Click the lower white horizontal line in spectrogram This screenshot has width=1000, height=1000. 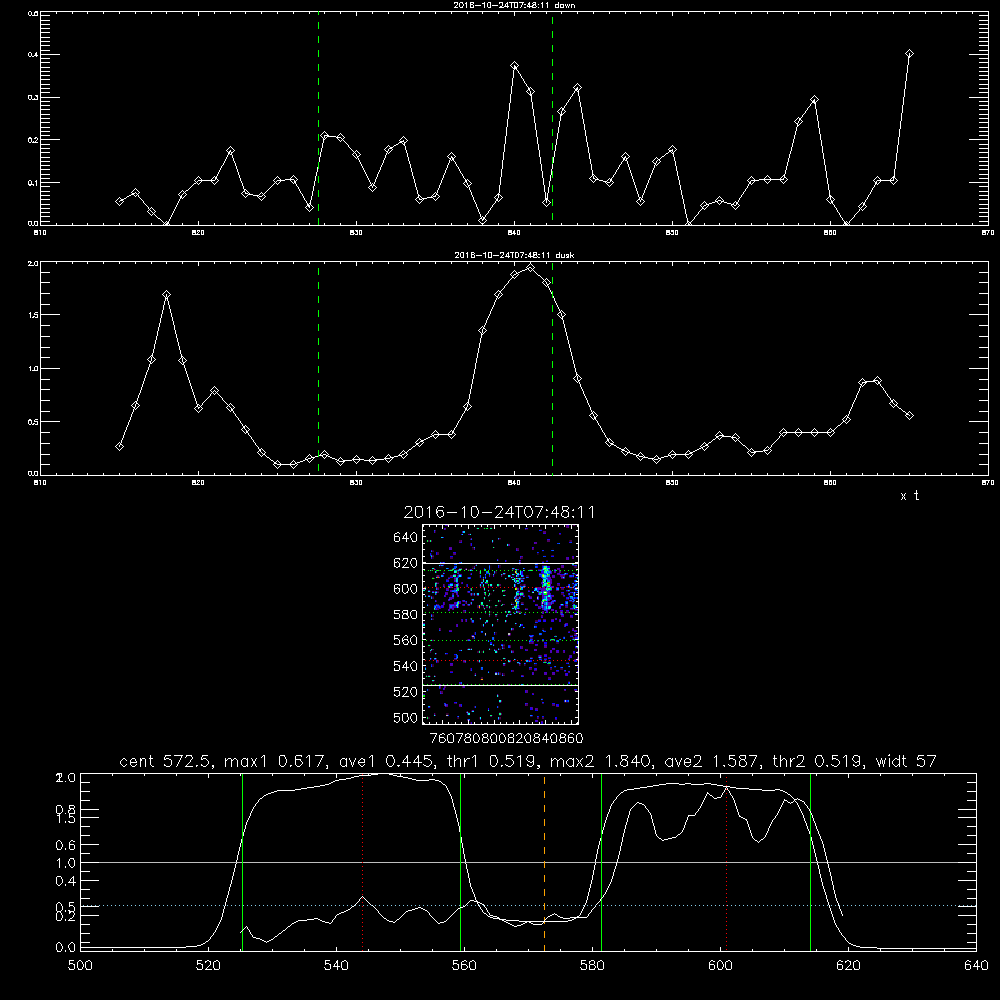[501, 685]
